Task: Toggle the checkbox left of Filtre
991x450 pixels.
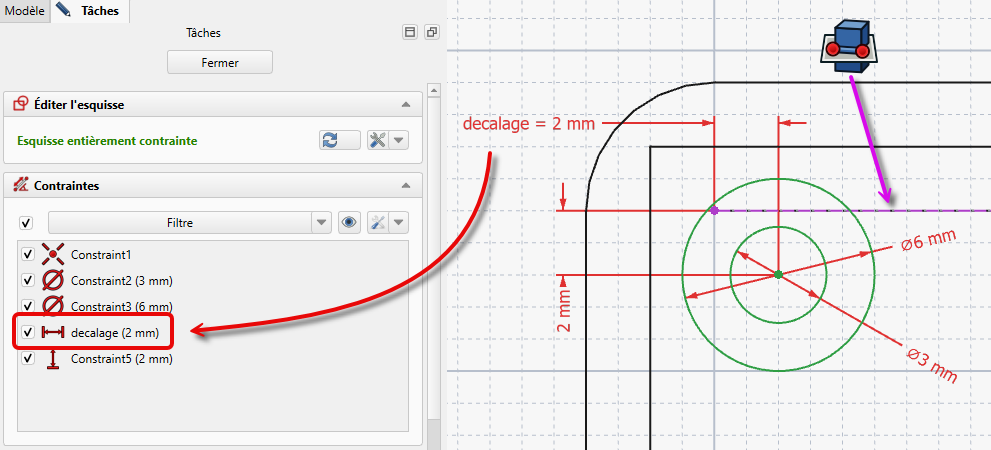Action: pyautogui.click(x=26, y=222)
